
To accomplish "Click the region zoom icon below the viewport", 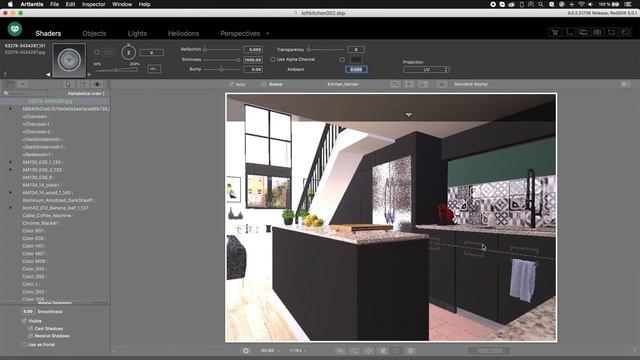I will click(x=354, y=351).
